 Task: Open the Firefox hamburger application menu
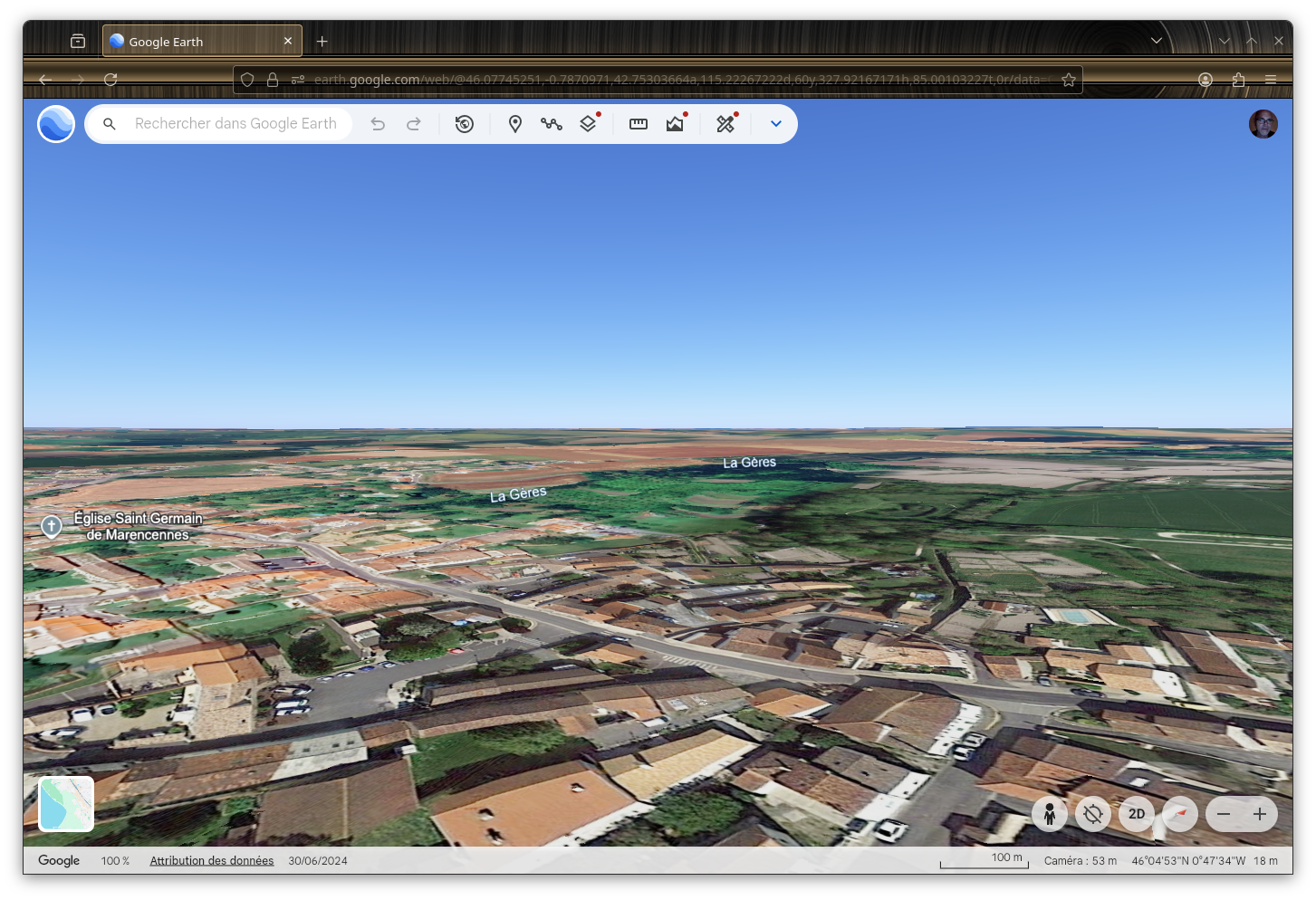pos(1271,80)
